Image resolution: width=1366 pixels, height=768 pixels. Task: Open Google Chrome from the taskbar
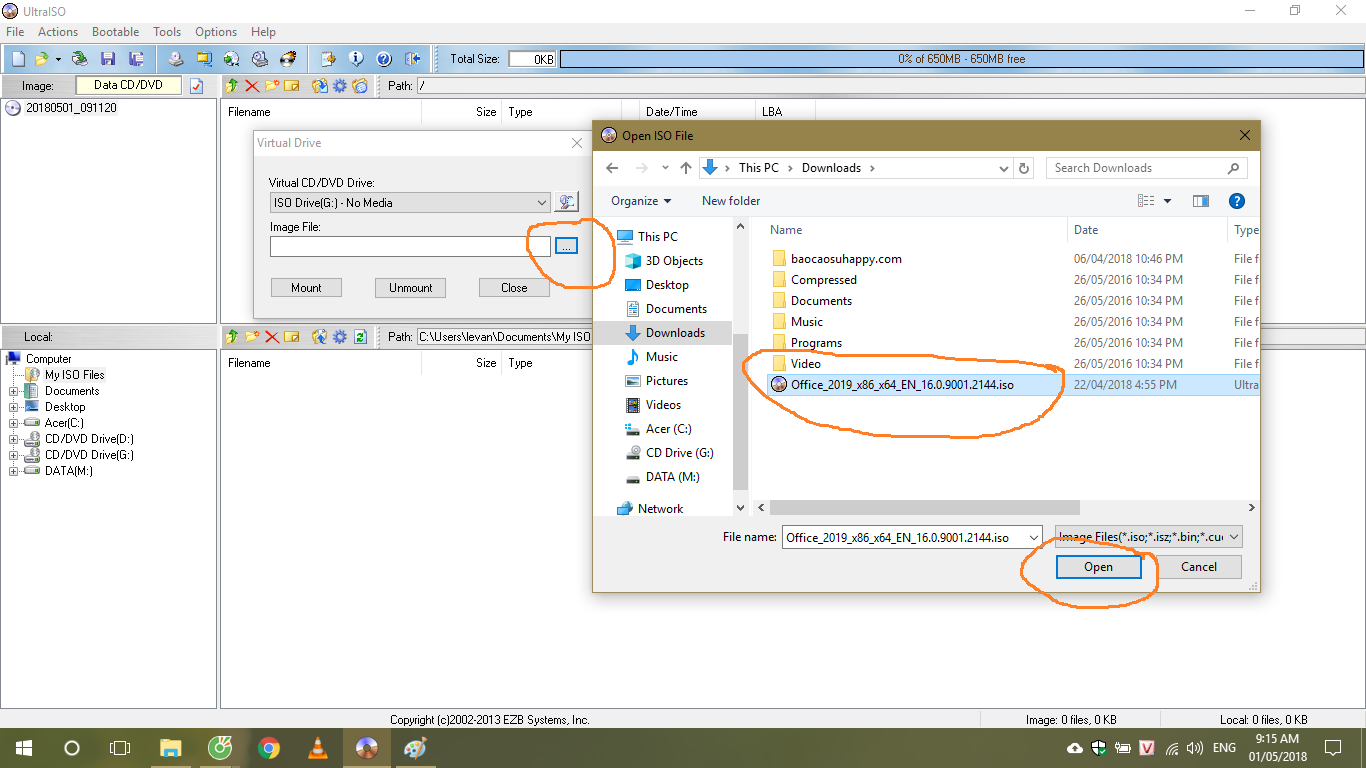(x=269, y=748)
